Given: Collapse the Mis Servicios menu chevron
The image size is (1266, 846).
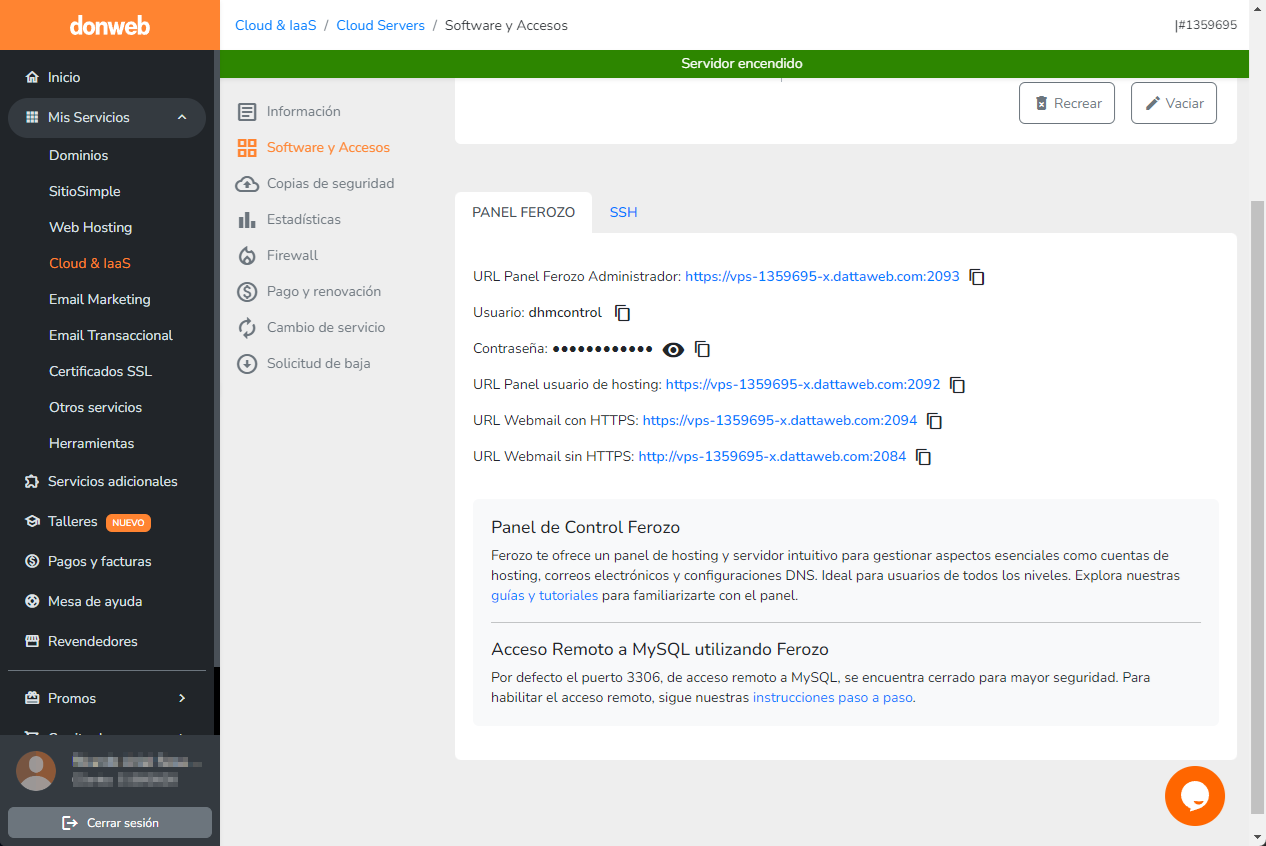Looking at the screenshot, I should tap(182, 117).
